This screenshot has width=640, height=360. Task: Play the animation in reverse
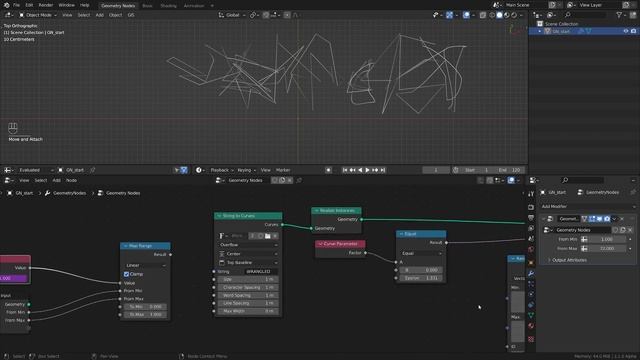pos(360,170)
